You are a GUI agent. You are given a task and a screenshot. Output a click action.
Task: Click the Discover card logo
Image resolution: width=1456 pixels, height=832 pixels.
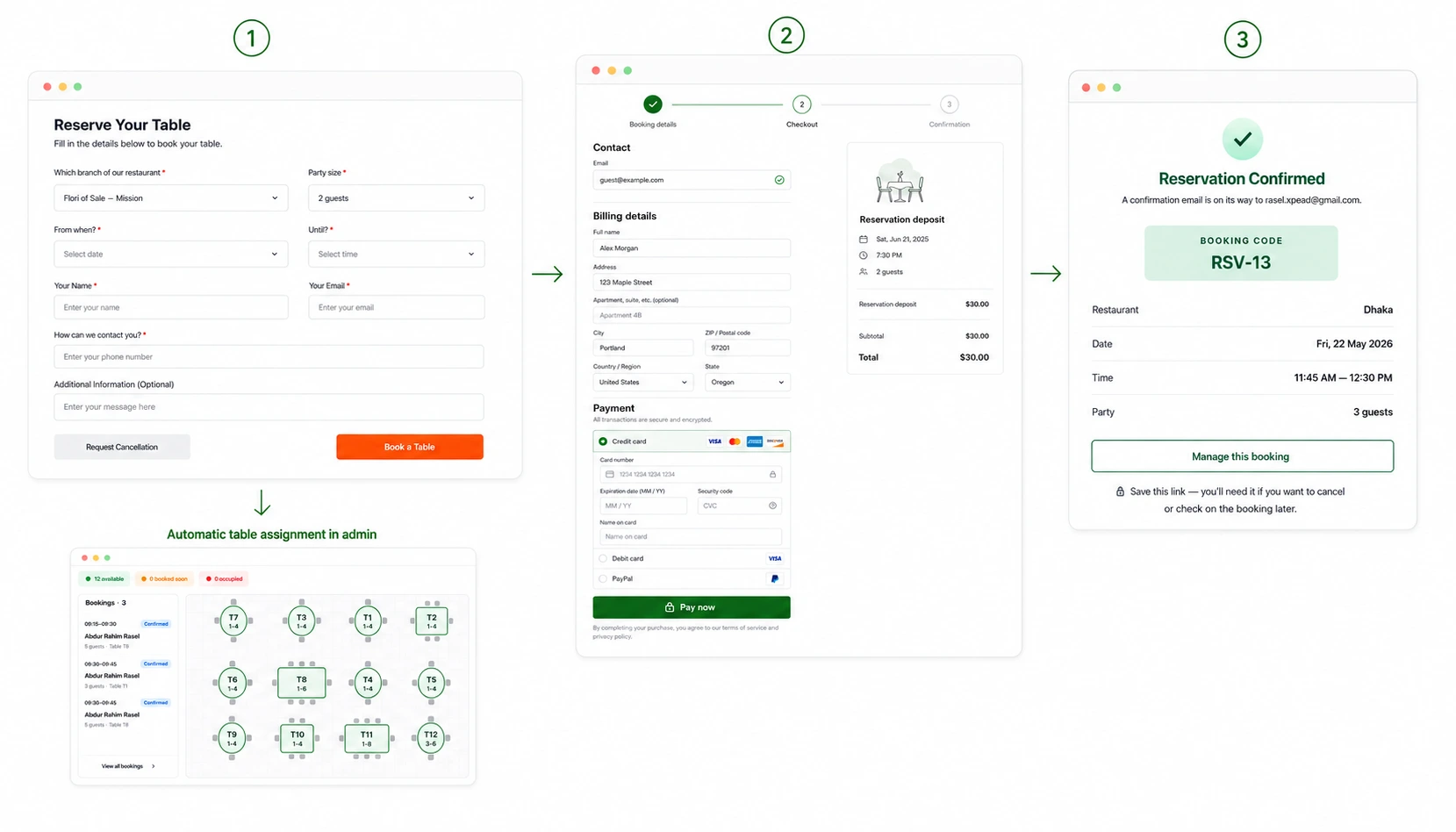tap(775, 441)
